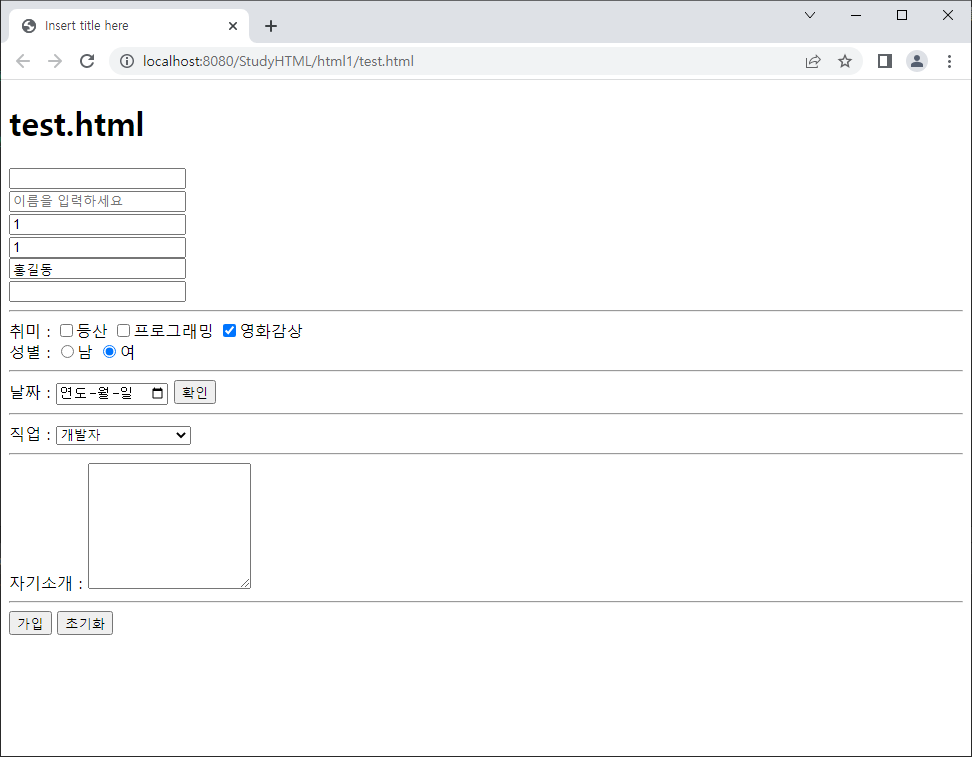This screenshot has width=972, height=757.
Task: Click the input field containing 홍길동
Action: 97,269
